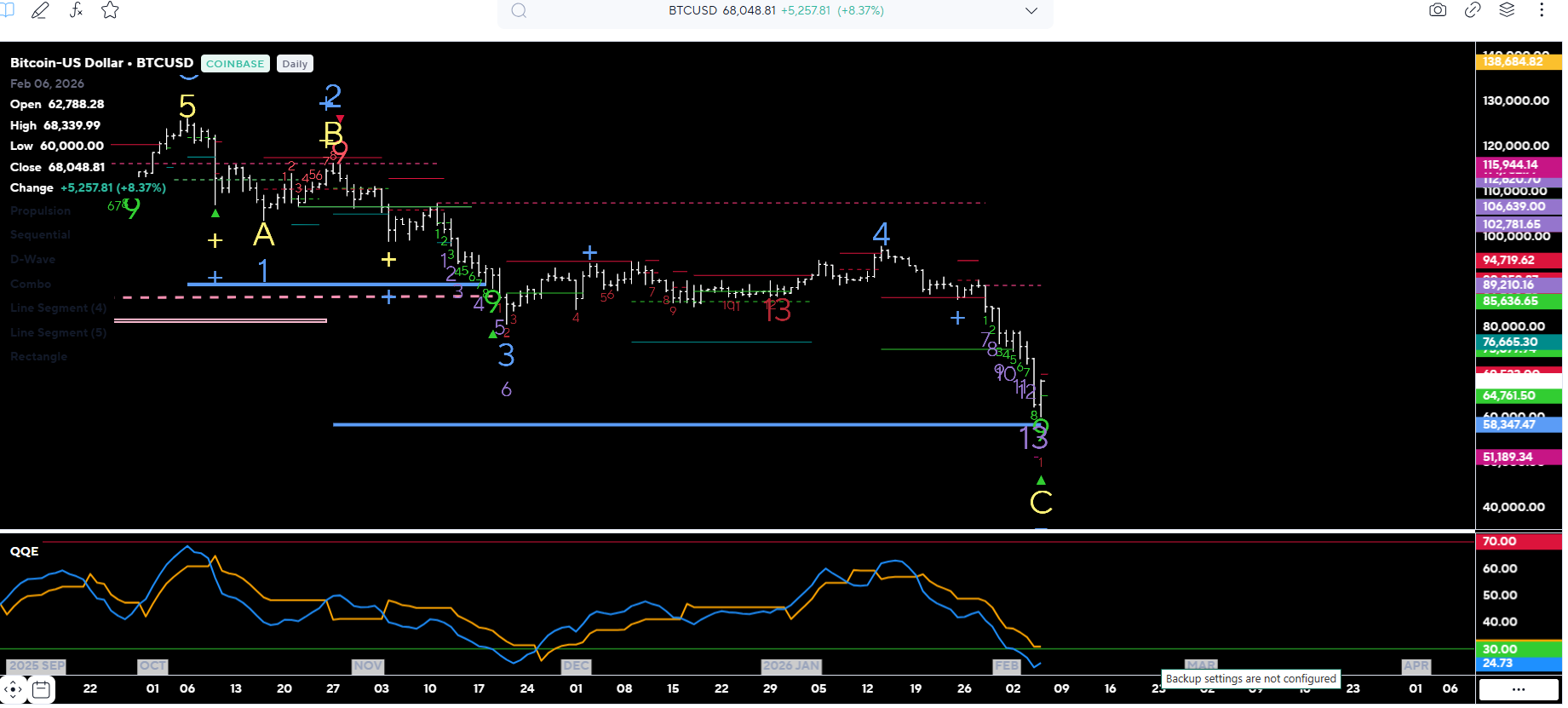Expand the BTCUSD symbol dropdown chevron

tap(1031, 11)
